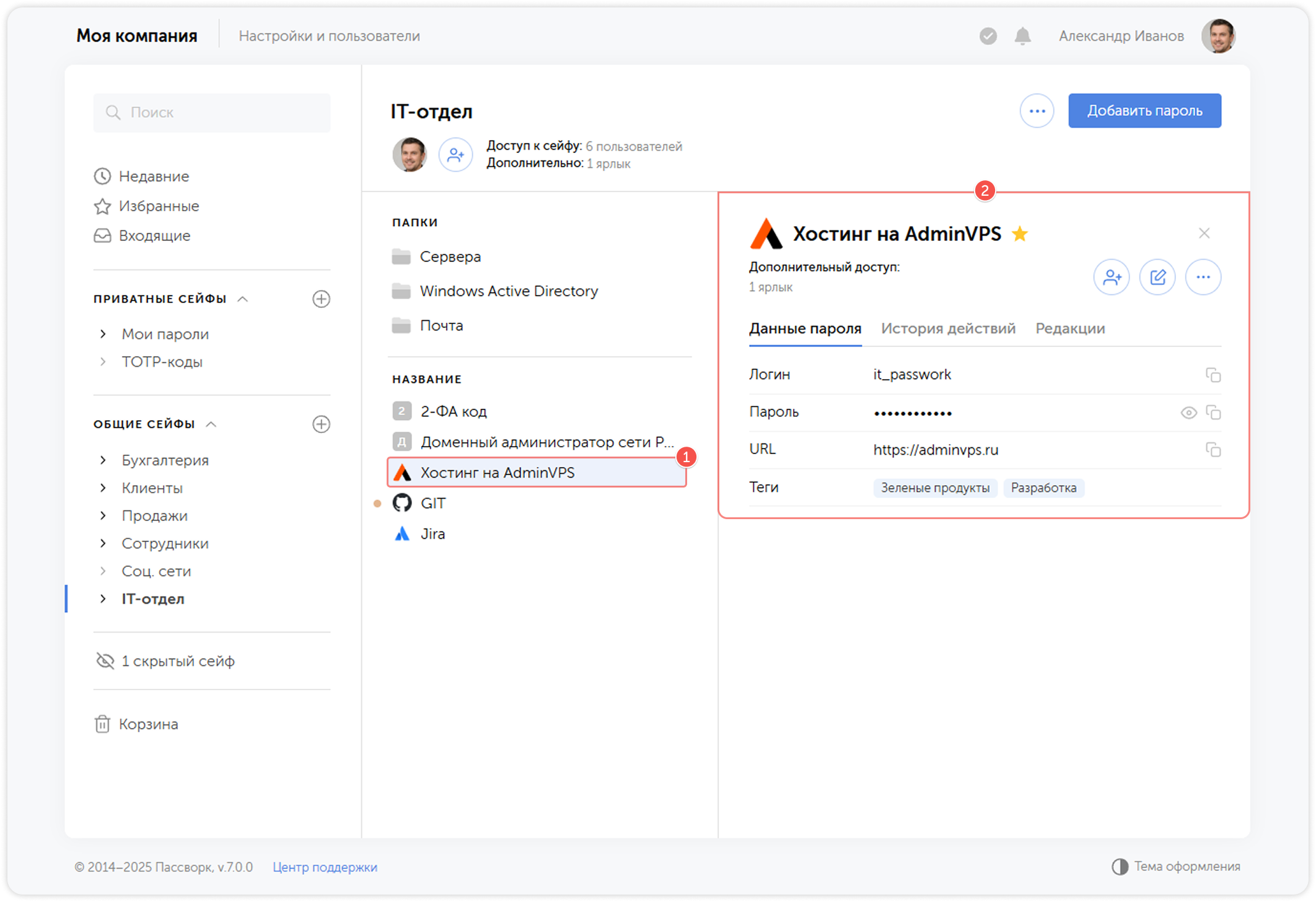Screen dimensions: 1316x902
Task: Focus the Поиск search field
Action: click(x=212, y=112)
